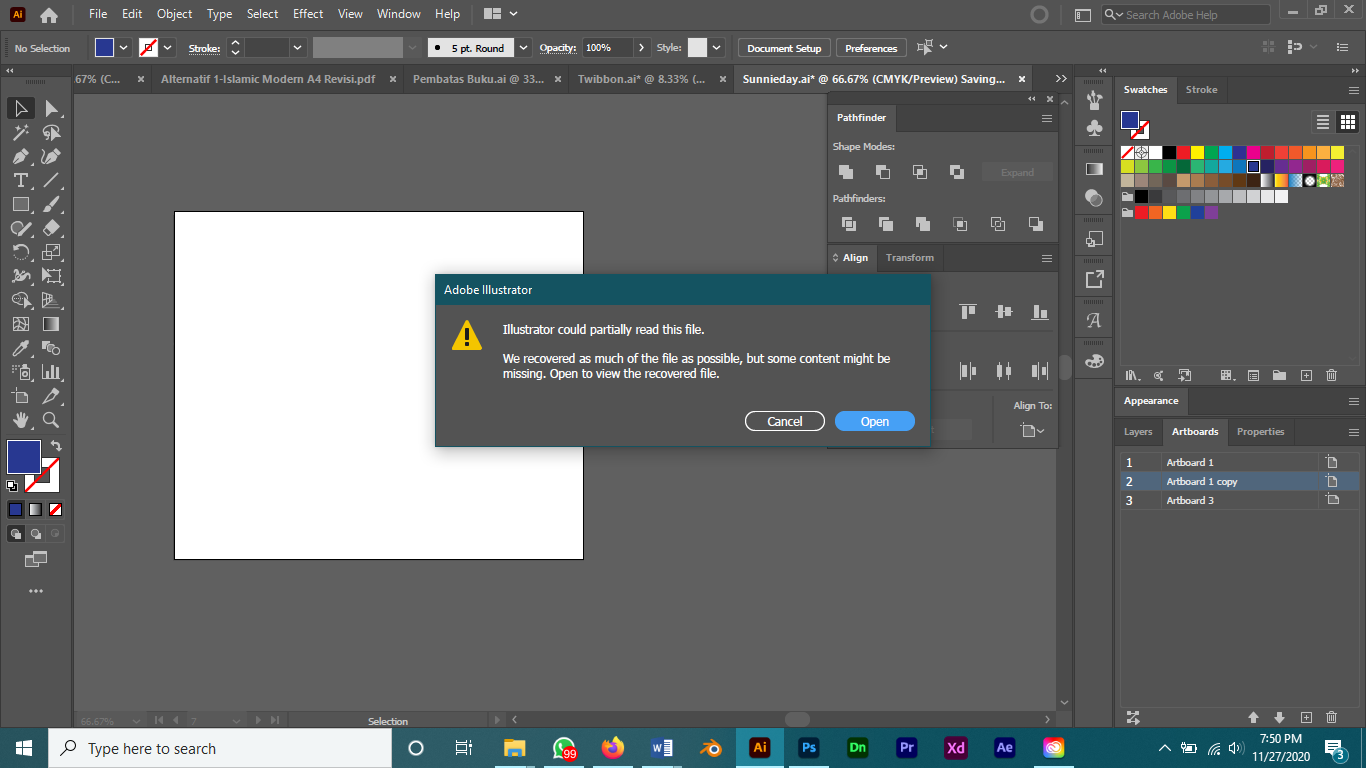1366x768 pixels.
Task: Select the Gradient tool in the toolbar
Action: click(52, 324)
